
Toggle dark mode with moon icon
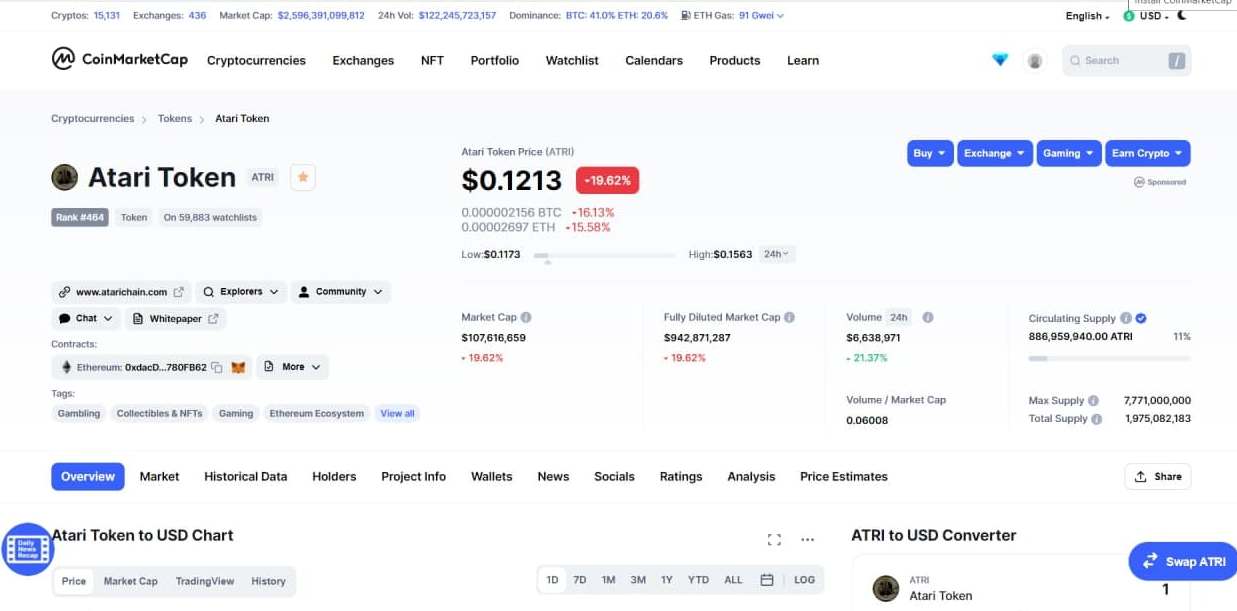pyautogui.click(x=1182, y=16)
